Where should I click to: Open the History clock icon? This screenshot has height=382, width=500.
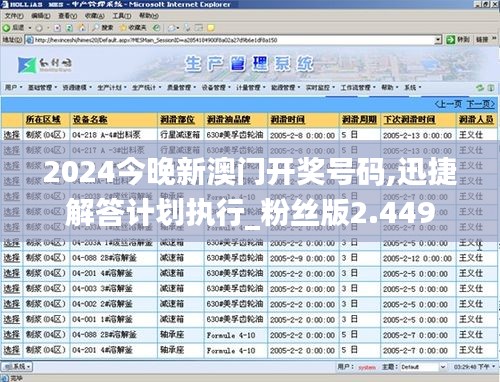(x=156, y=28)
